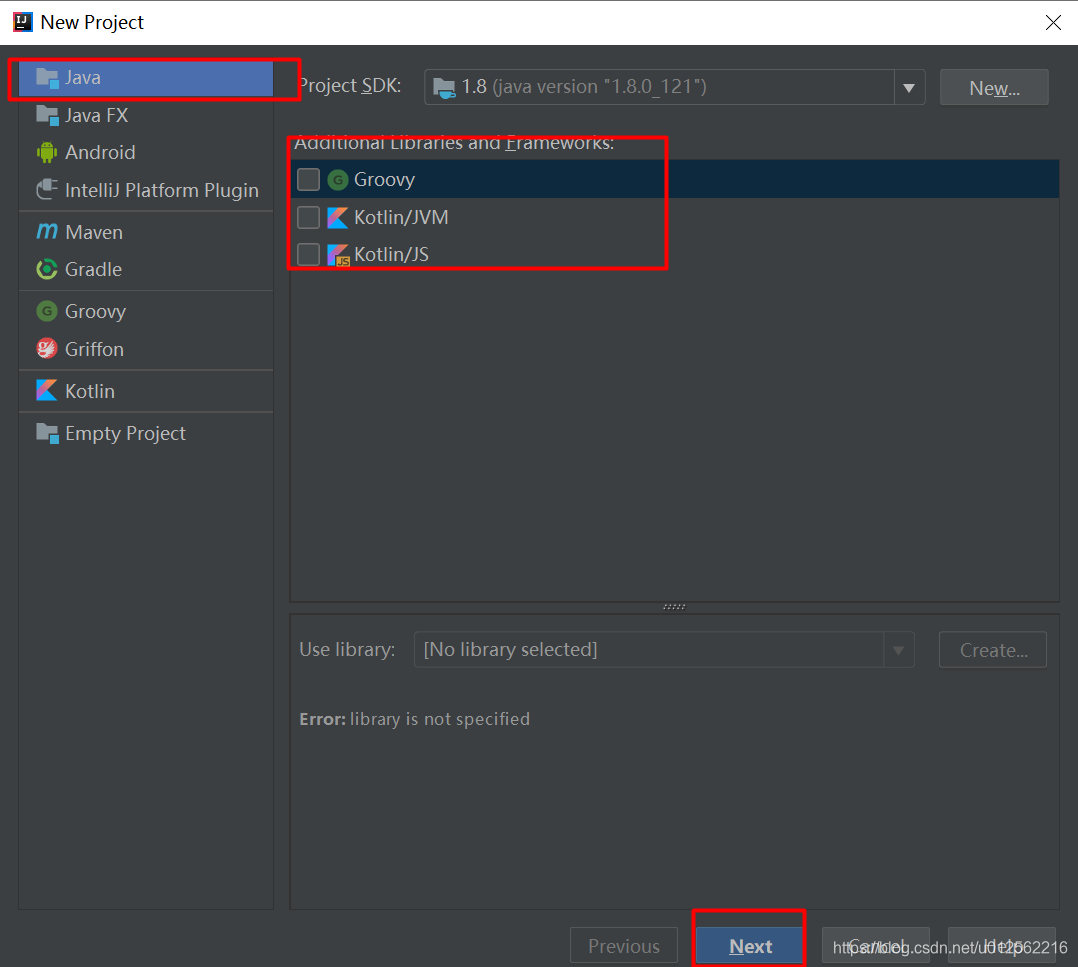Click the Kotlin/JVM framework icon
The height and width of the screenshot is (967, 1078).
pyautogui.click(x=338, y=217)
